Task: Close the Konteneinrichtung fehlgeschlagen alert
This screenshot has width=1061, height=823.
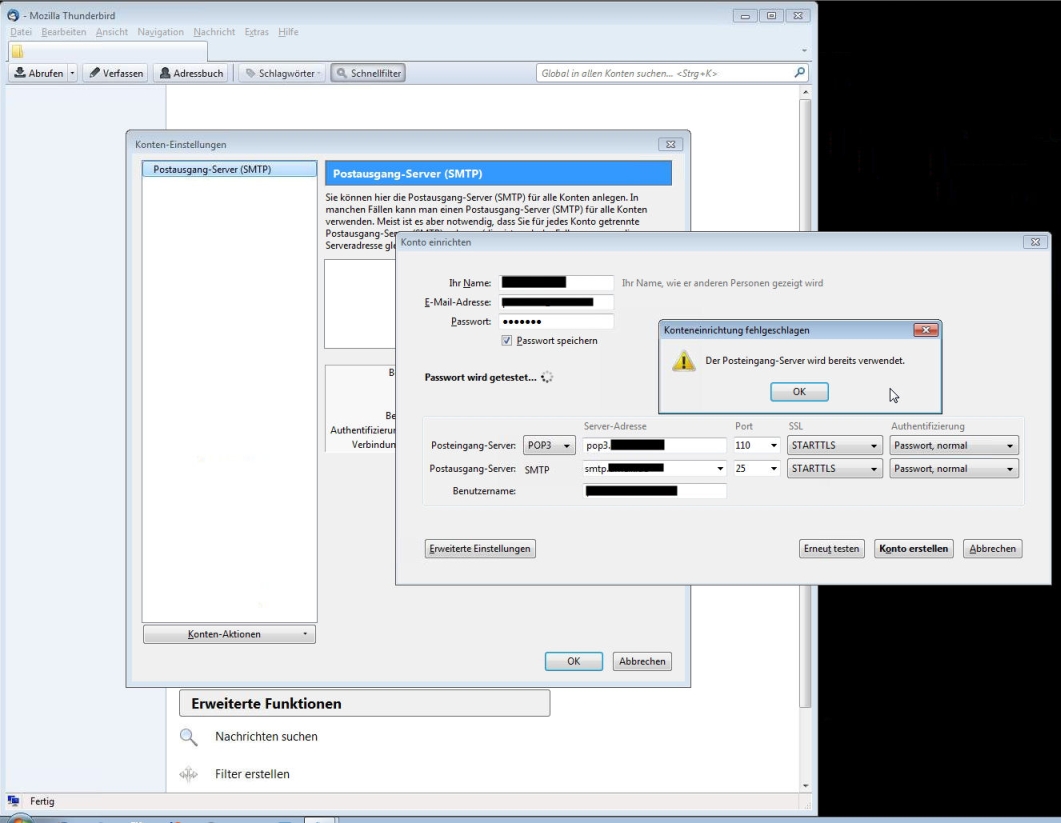Action: pyautogui.click(x=926, y=330)
